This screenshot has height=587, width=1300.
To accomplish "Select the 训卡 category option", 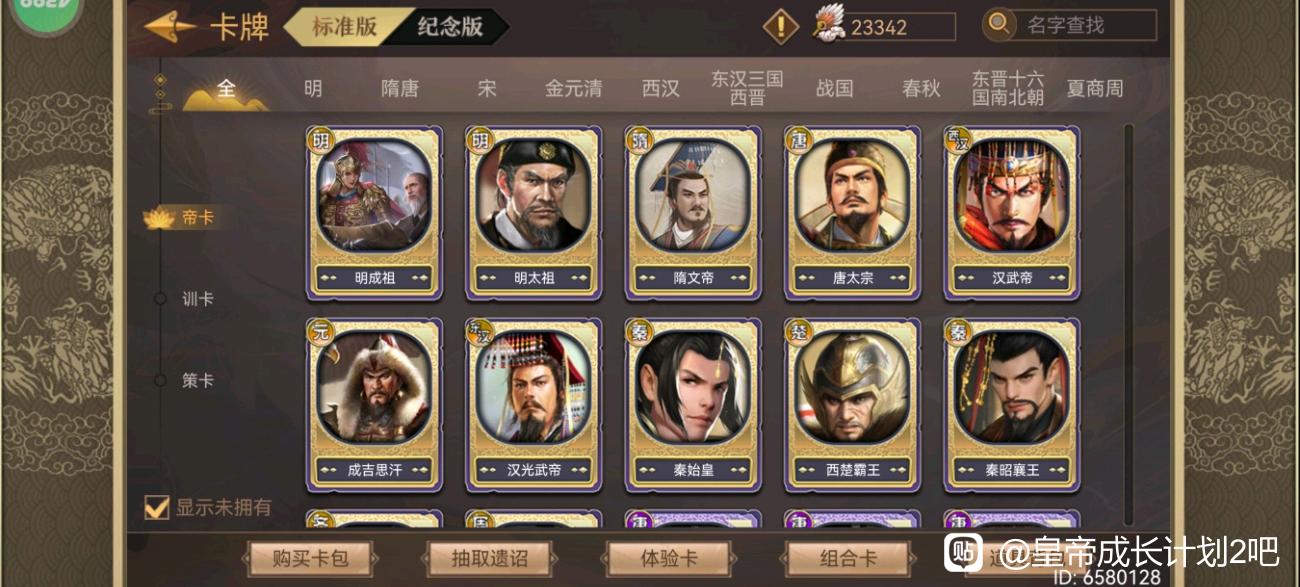I will [198, 299].
